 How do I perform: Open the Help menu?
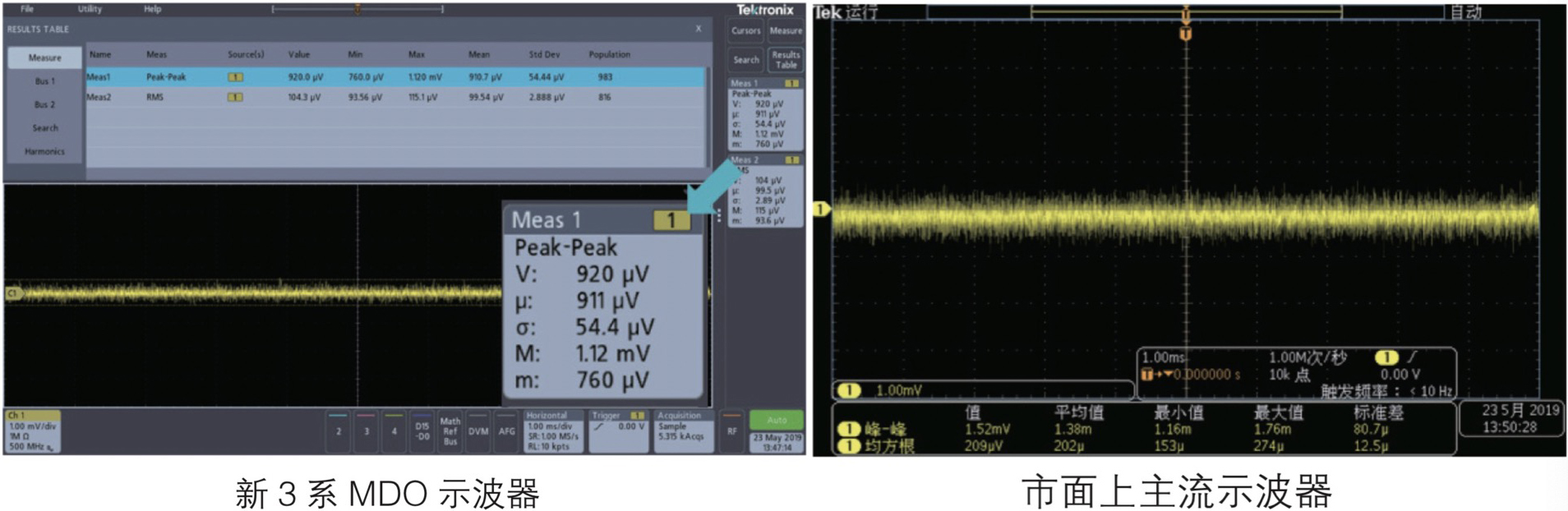click(153, 9)
